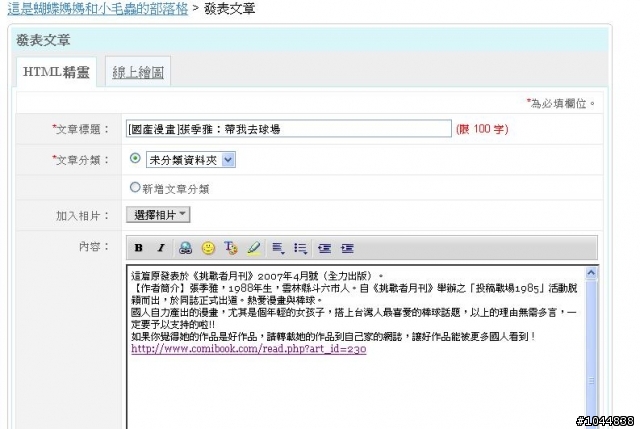Click the content scrollbar up arrow

tap(591, 273)
